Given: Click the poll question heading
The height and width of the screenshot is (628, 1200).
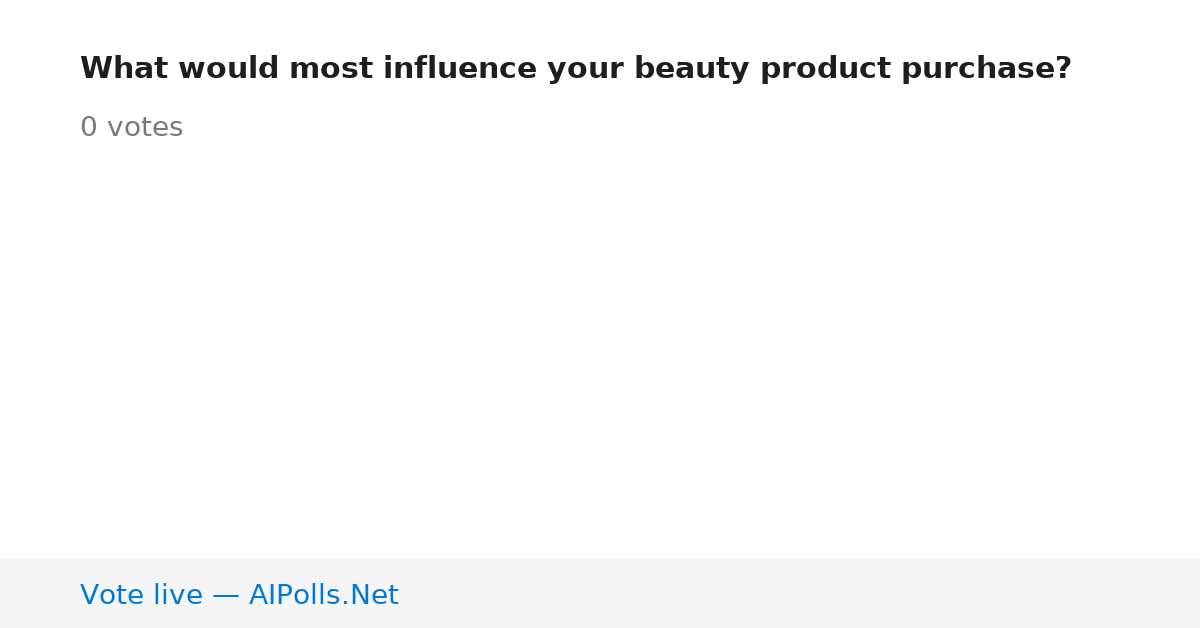Looking at the screenshot, I should 576,69.
